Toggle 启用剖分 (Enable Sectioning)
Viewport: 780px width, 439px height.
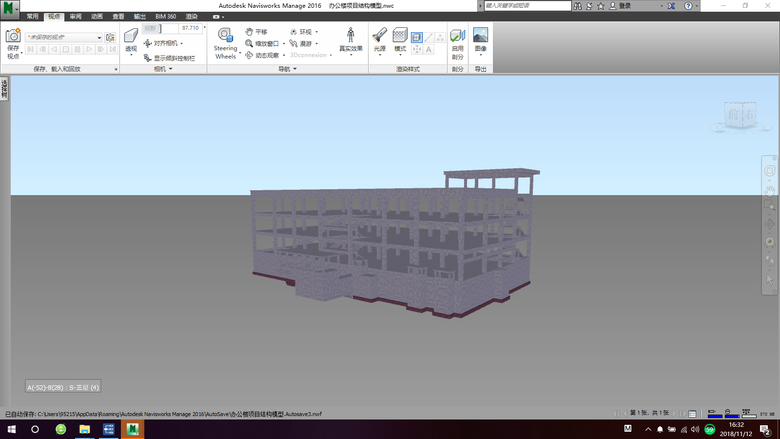click(x=457, y=37)
